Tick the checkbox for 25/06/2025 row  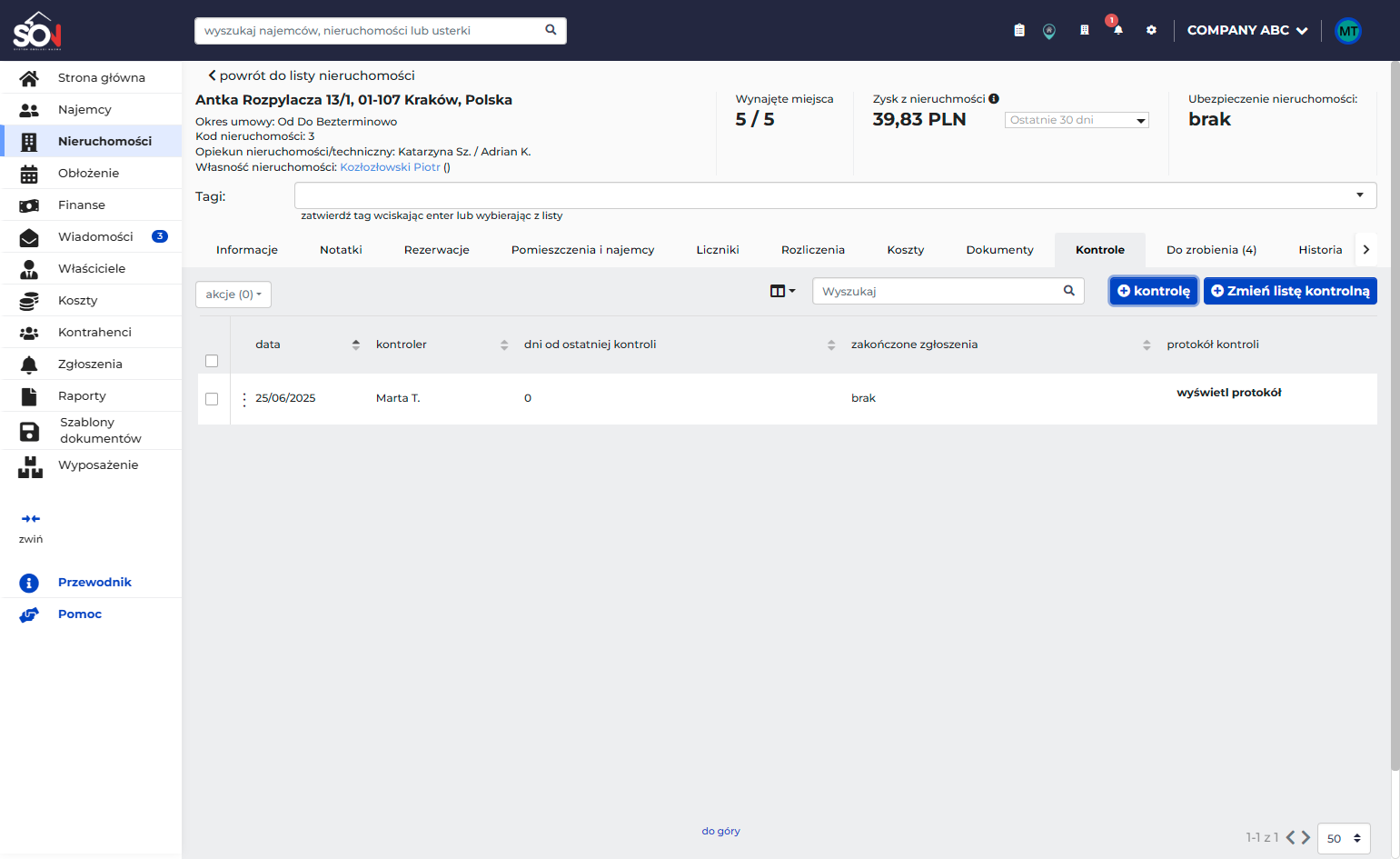(x=212, y=399)
